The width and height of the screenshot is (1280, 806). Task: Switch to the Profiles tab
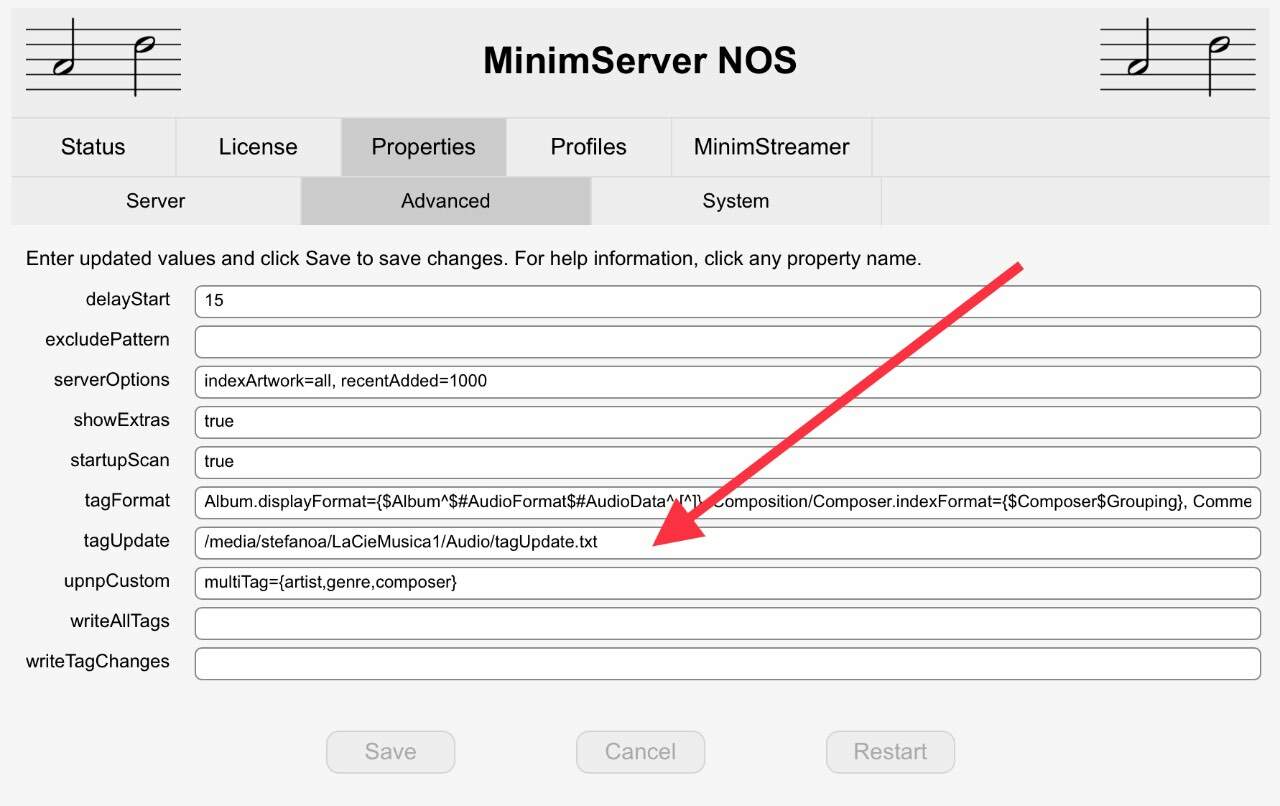tap(589, 147)
